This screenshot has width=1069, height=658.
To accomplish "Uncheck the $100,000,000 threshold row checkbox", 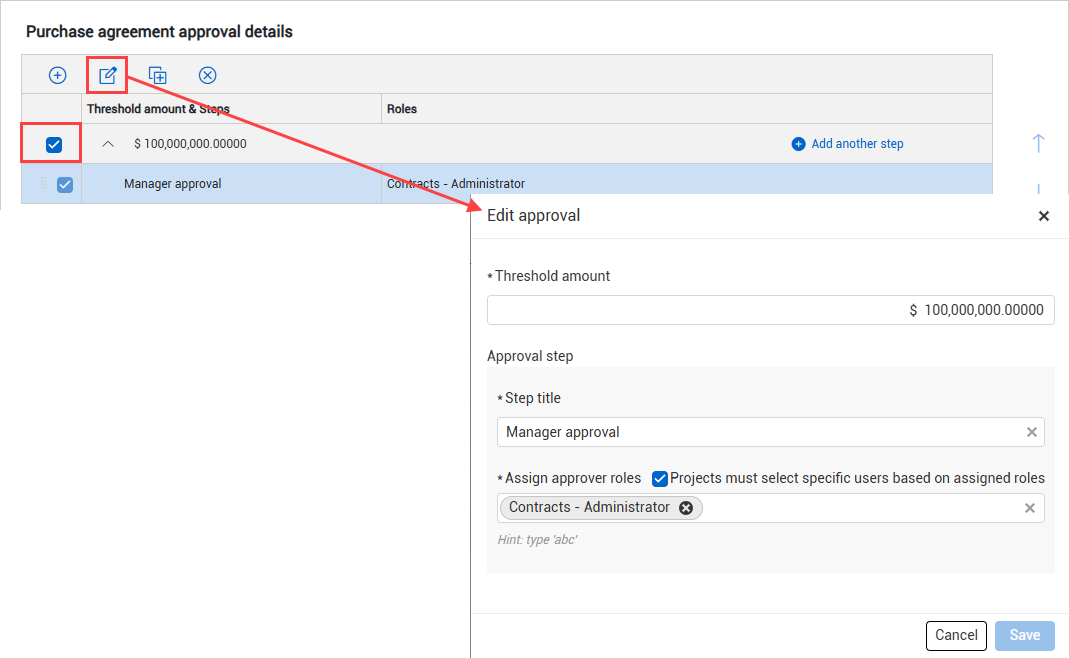I will [54, 145].
